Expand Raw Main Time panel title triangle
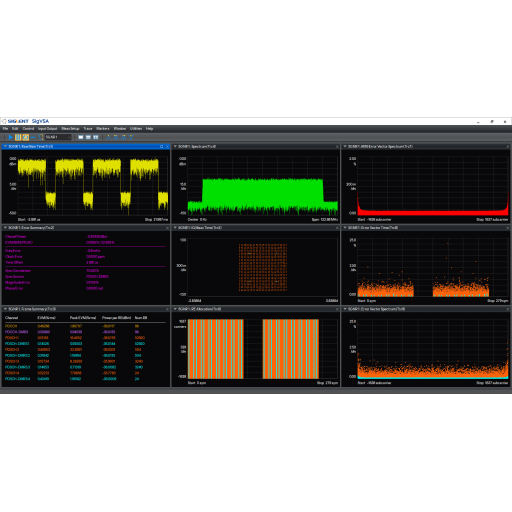Viewport: 512px width, 512px height. tap(5, 147)
